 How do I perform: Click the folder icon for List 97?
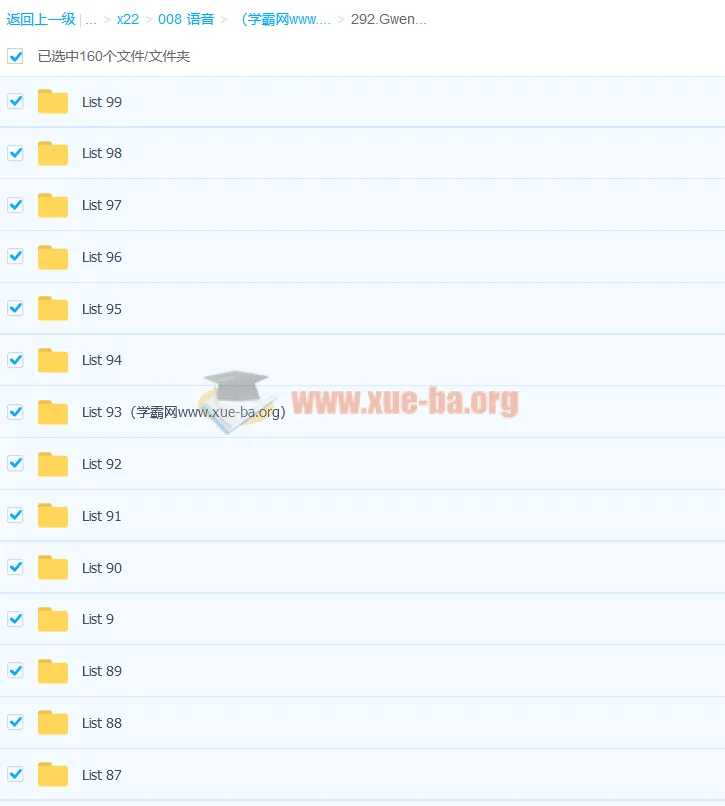click(53, 205)
